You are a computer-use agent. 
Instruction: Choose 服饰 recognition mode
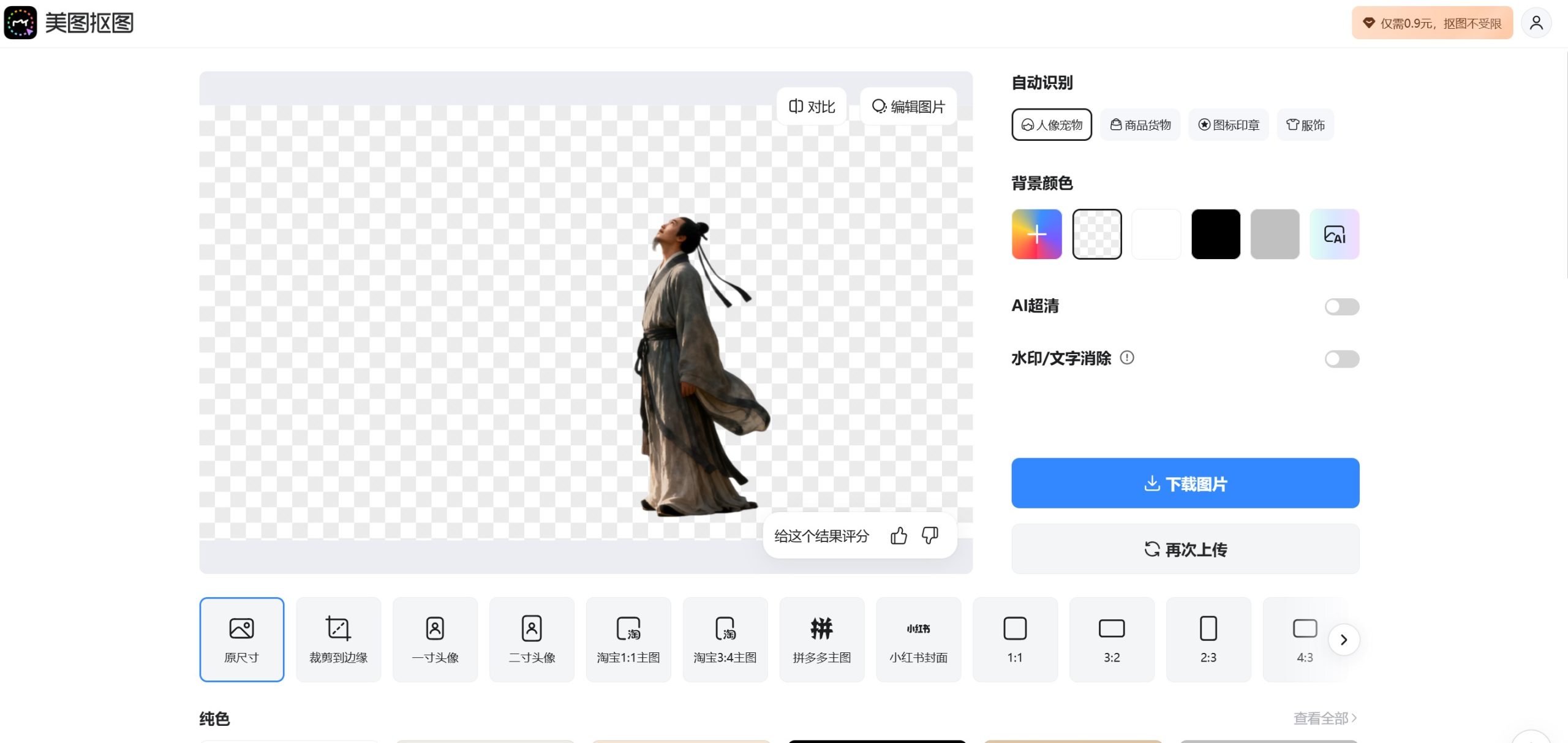coord(1305,124)
